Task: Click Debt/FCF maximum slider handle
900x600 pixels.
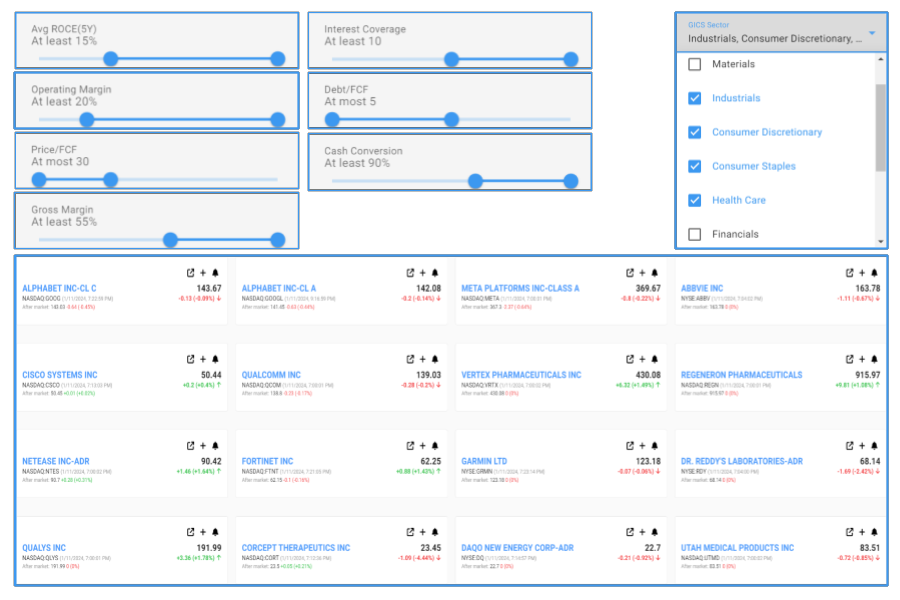Action: [x=452, y=119]
